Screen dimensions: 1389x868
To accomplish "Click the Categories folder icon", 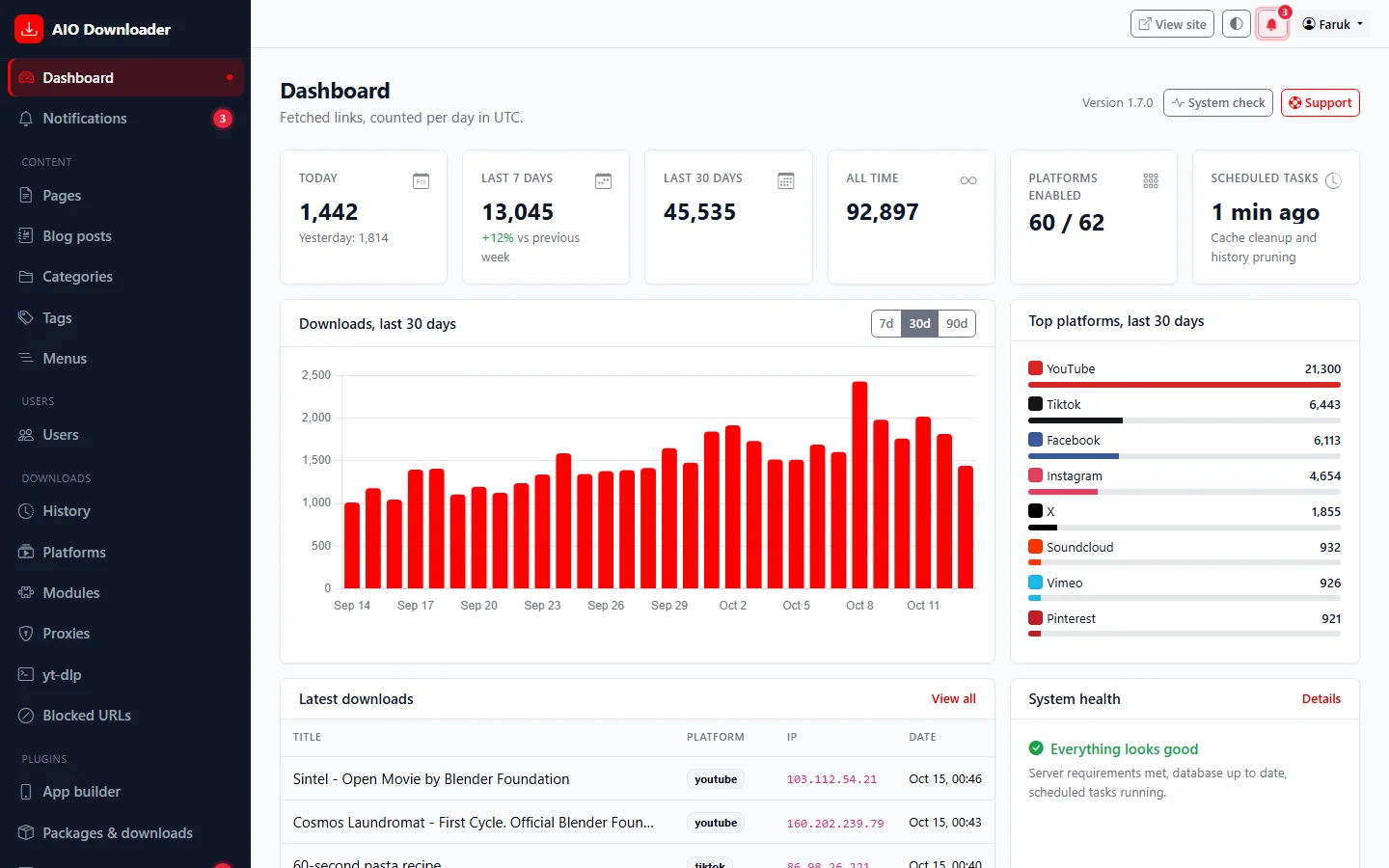I will point(26,277).
